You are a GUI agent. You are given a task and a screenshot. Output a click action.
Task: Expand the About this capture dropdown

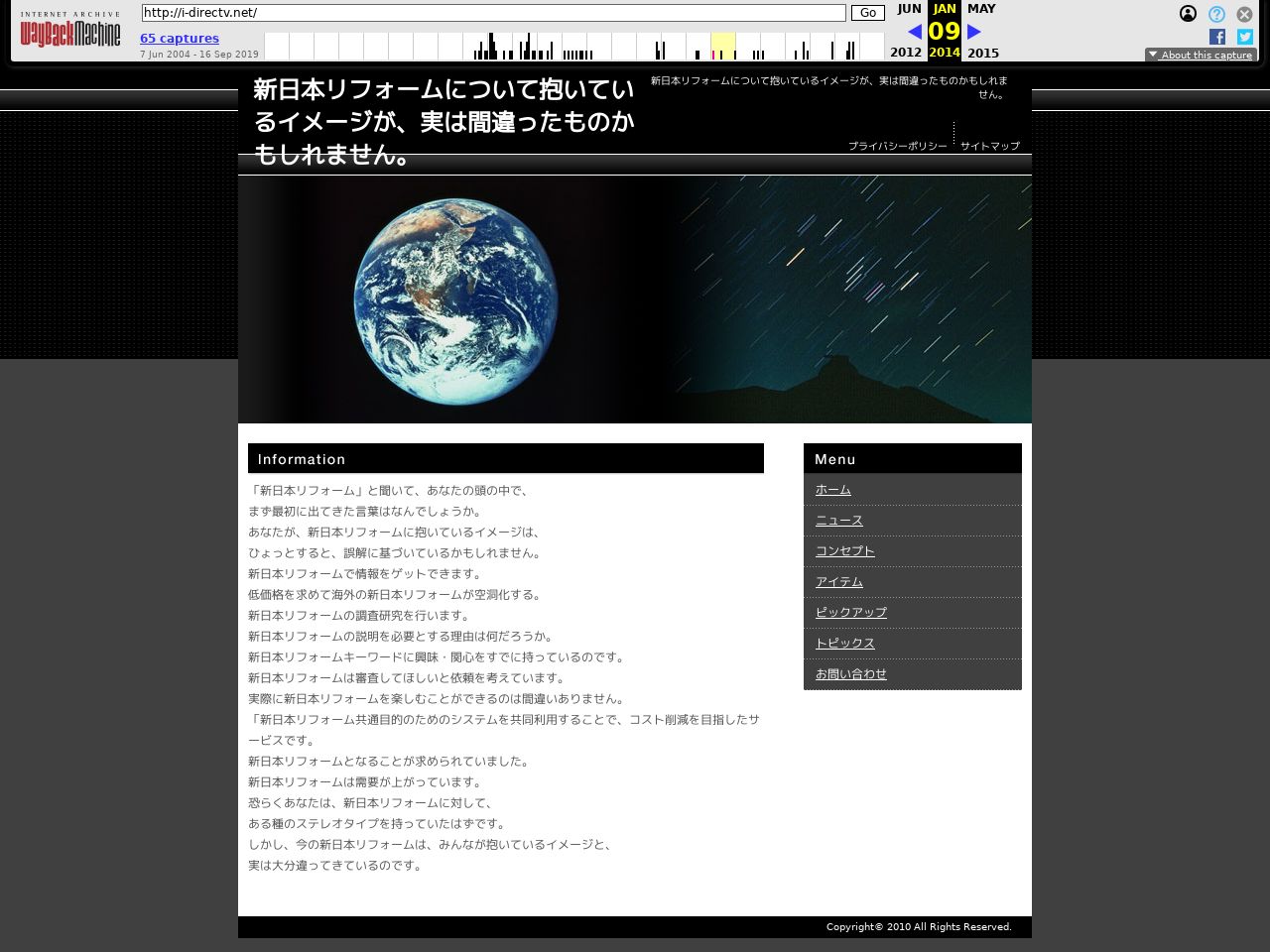(x=1201, y=55)
